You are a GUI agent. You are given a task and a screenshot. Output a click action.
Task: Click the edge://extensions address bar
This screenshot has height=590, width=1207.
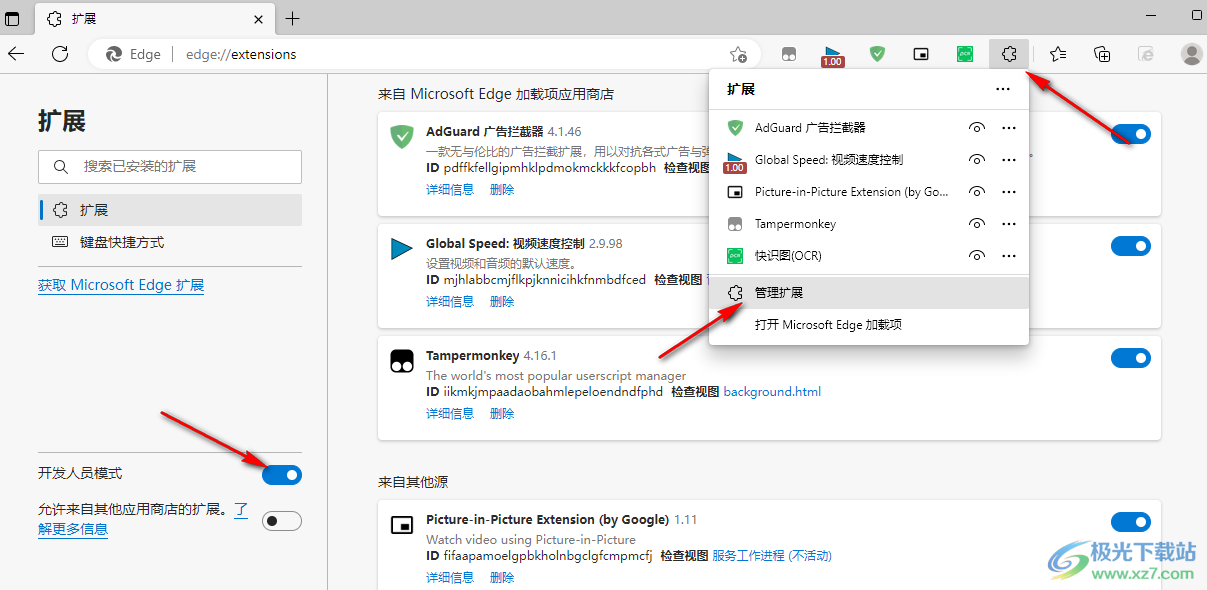pyautogui.click(x=425, y=54)
